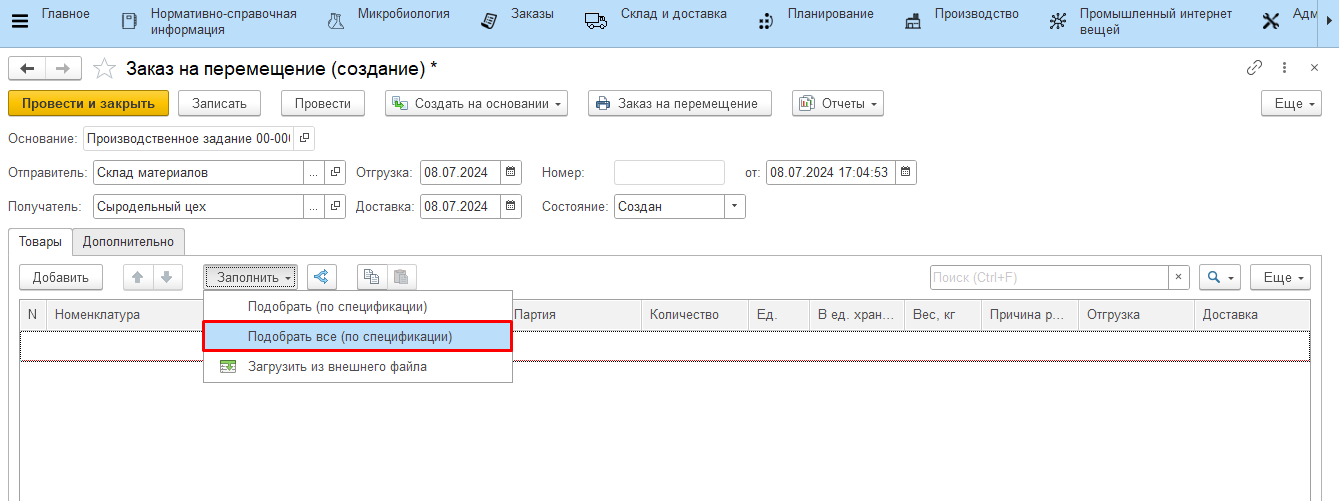1339x501 pixels.
Task: Open Основание linked document icon
Action: click(x=305, y=138)
